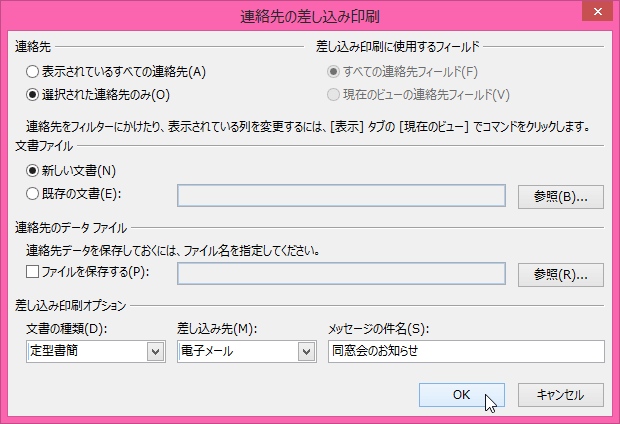Select 表示されているすべての連絡先 radio button

pyautogui.click(x=33, y=72)
